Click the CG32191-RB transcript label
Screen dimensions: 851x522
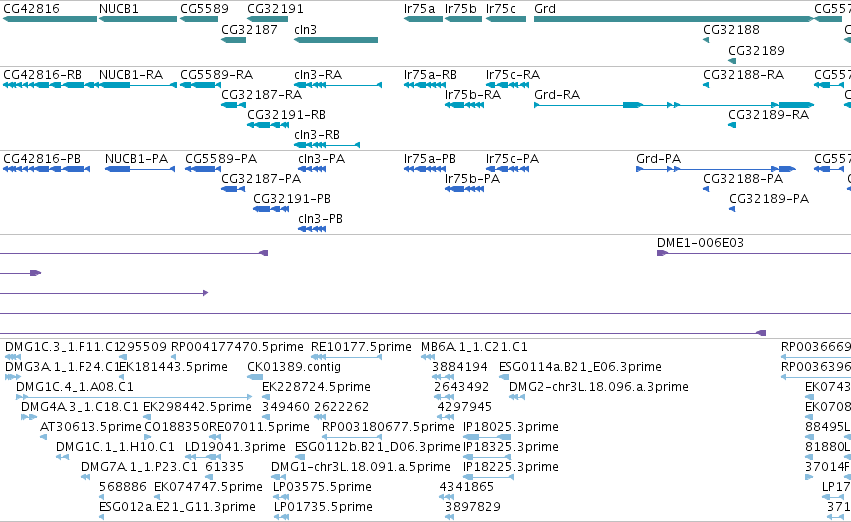tap(287, 115)
